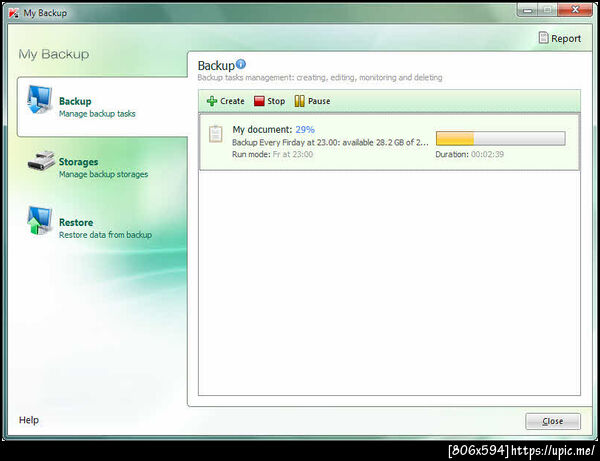
Task: Click the yellow Pause icon
Action: pos(299,101)
